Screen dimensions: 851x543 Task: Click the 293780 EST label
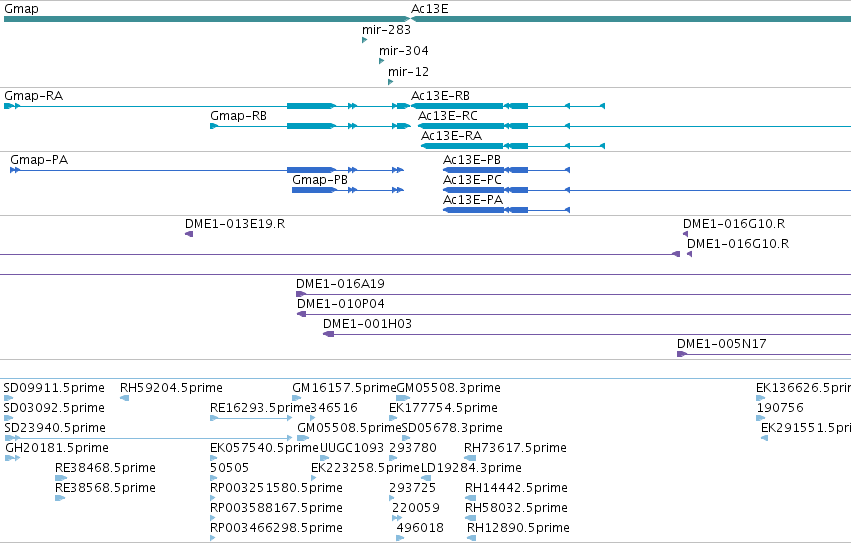pyautogui.click(x=413, y=449)
